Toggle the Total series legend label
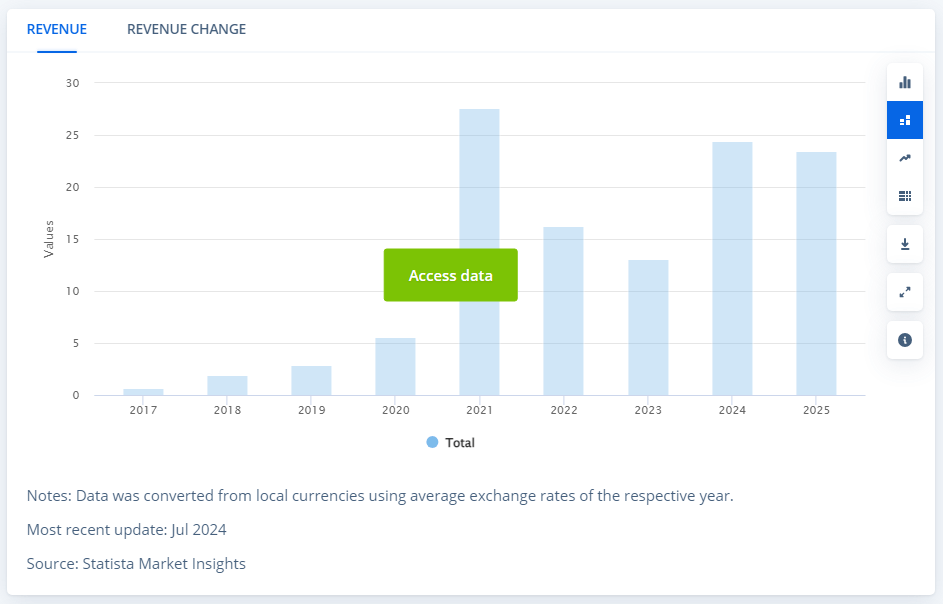This screenshot has width=943, height=604. tap(460, 442)
